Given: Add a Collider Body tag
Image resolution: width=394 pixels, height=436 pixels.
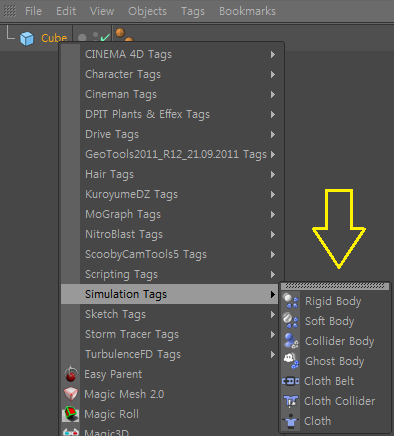Looking at the screenshot, I should pos(335,341).
